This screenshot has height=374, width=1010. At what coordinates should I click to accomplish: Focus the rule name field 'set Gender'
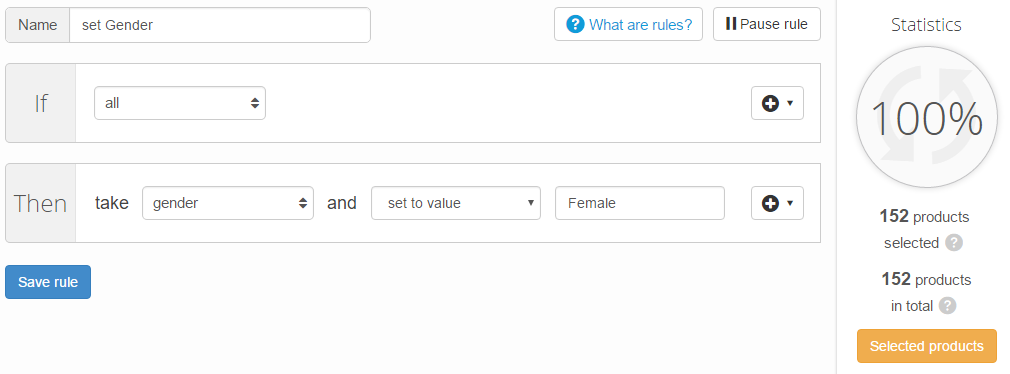click(x=220, y=25)
